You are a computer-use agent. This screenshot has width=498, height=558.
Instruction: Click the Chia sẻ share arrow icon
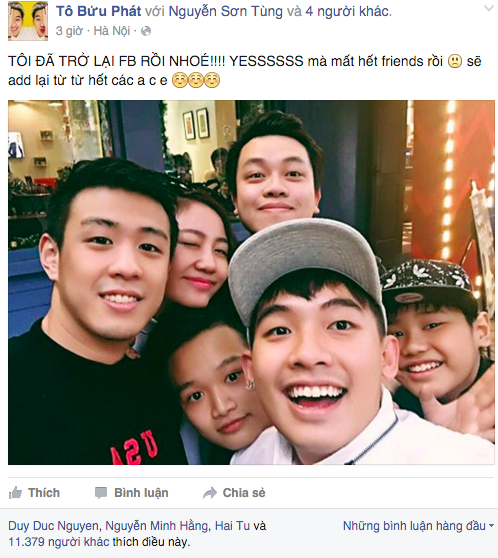coord(210,493)
